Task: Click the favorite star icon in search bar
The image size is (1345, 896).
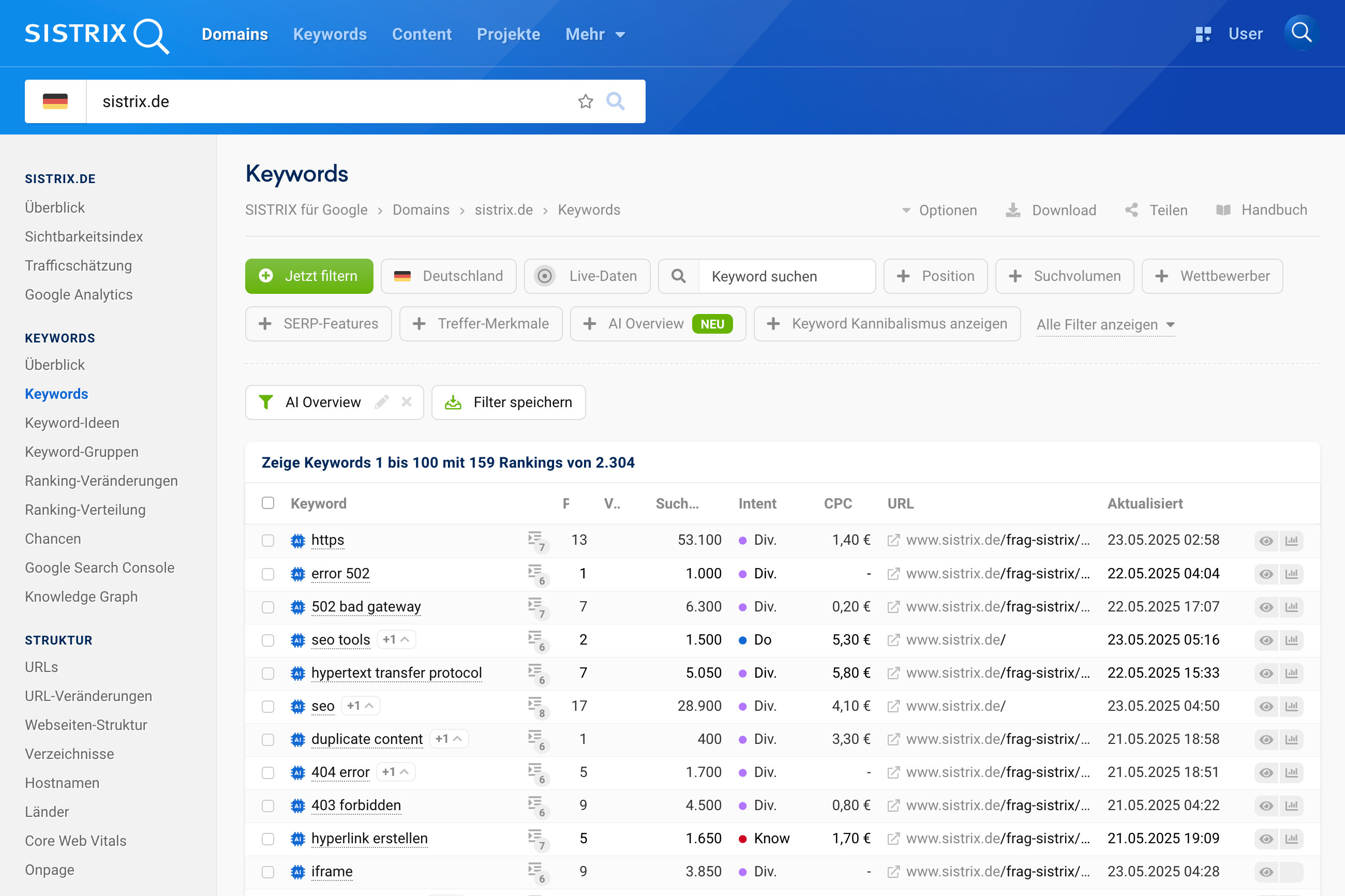Action: pyautogui.click(x=585, y=101)
